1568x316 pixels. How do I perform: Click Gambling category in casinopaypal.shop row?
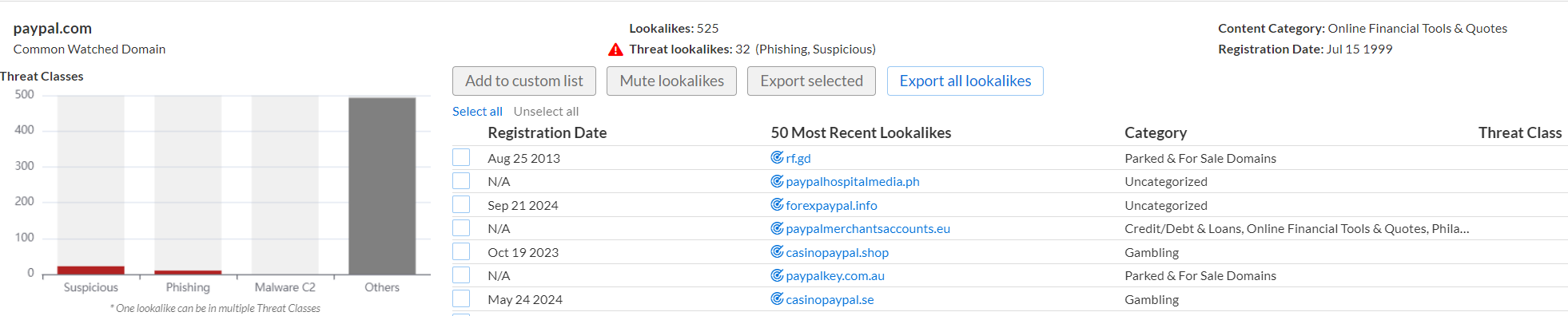1152,252
